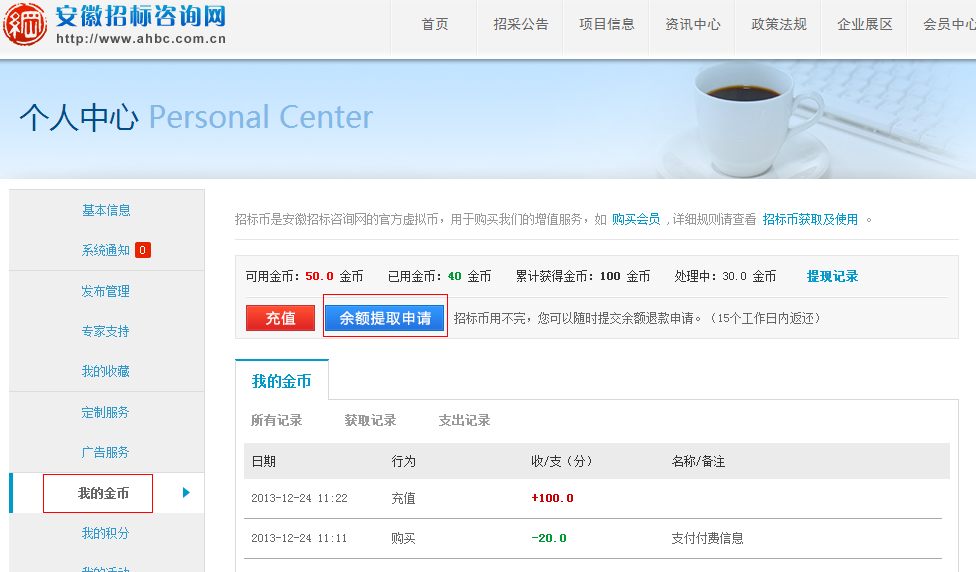
Task: Click the red 充值 button
Action: (280, 318)
